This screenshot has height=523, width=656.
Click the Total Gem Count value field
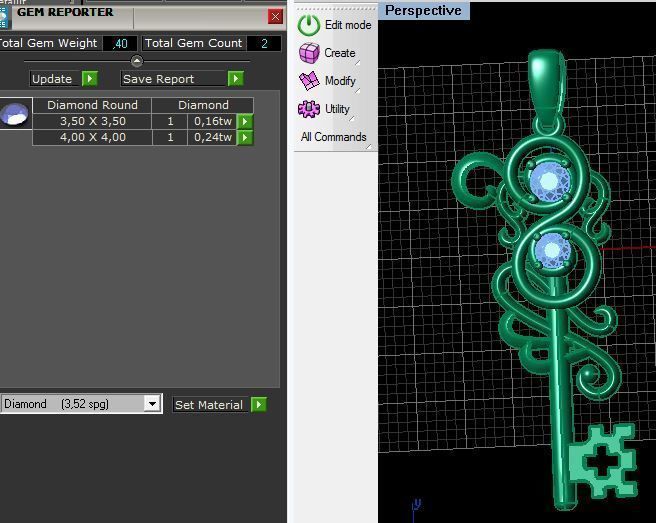click(x=265, y=44)
